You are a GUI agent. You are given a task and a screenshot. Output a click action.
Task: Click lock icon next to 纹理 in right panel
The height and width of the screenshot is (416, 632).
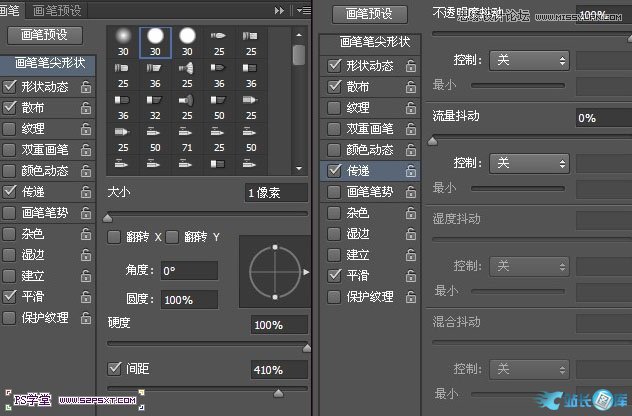(411, 108)
